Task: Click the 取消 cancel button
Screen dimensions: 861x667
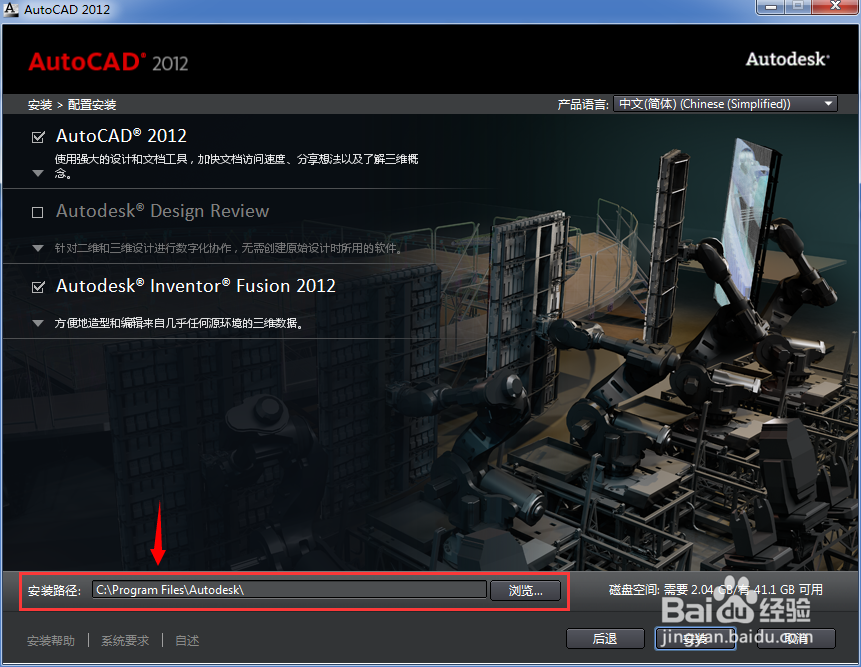Action: point(796,639)
